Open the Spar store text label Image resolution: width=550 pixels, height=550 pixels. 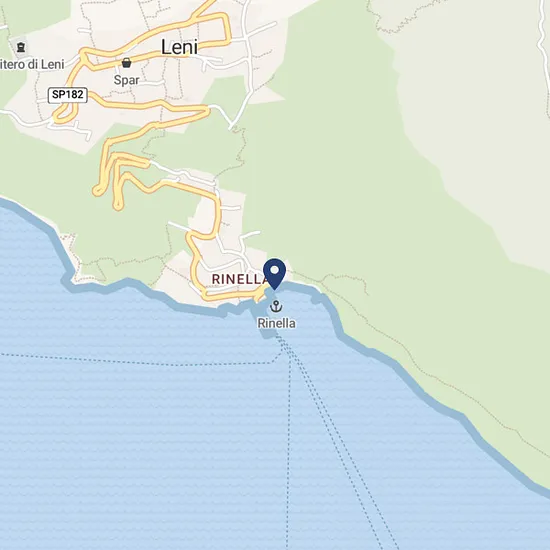coord(127,80)
